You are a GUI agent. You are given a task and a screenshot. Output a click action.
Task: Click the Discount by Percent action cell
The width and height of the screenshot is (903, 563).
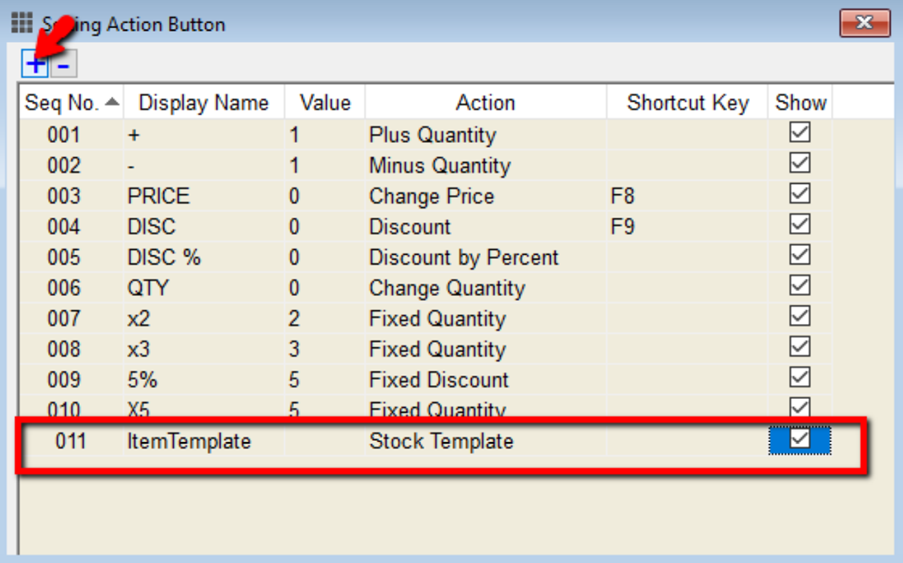pyautogui.click(x=463, y=257)
